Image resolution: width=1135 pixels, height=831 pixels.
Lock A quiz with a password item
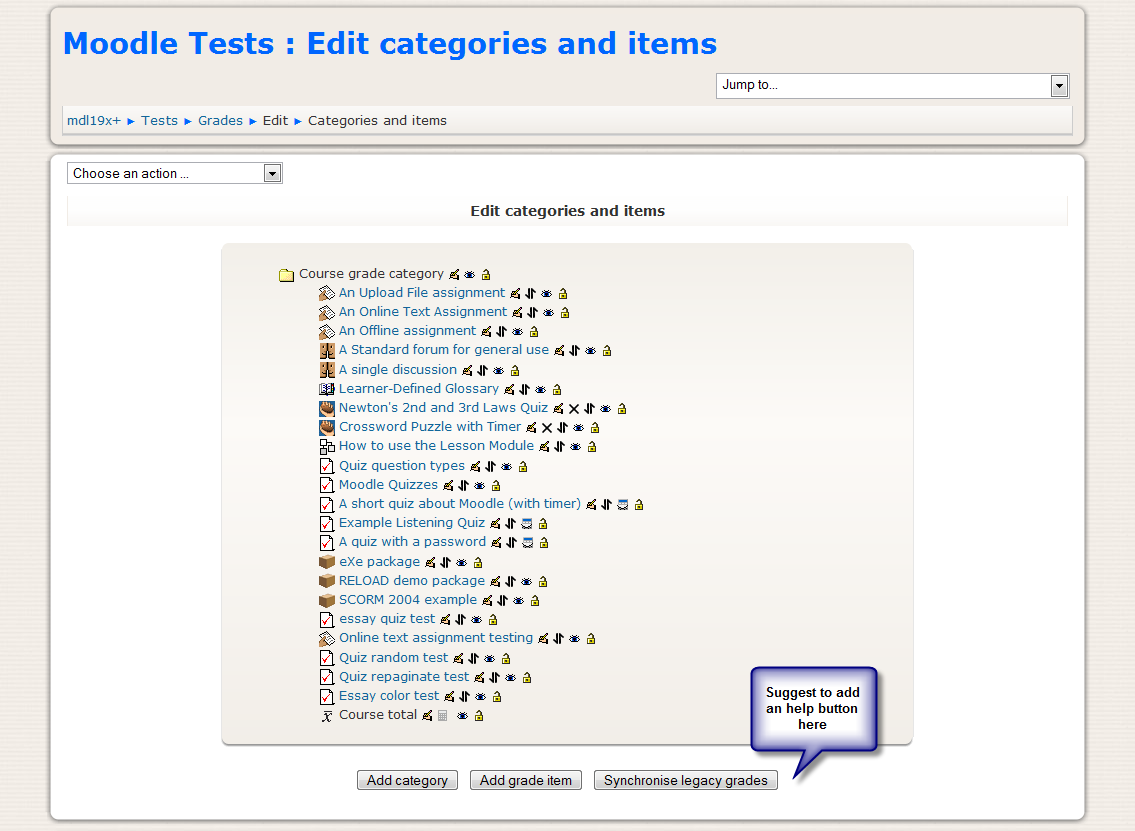pos(544,542)
